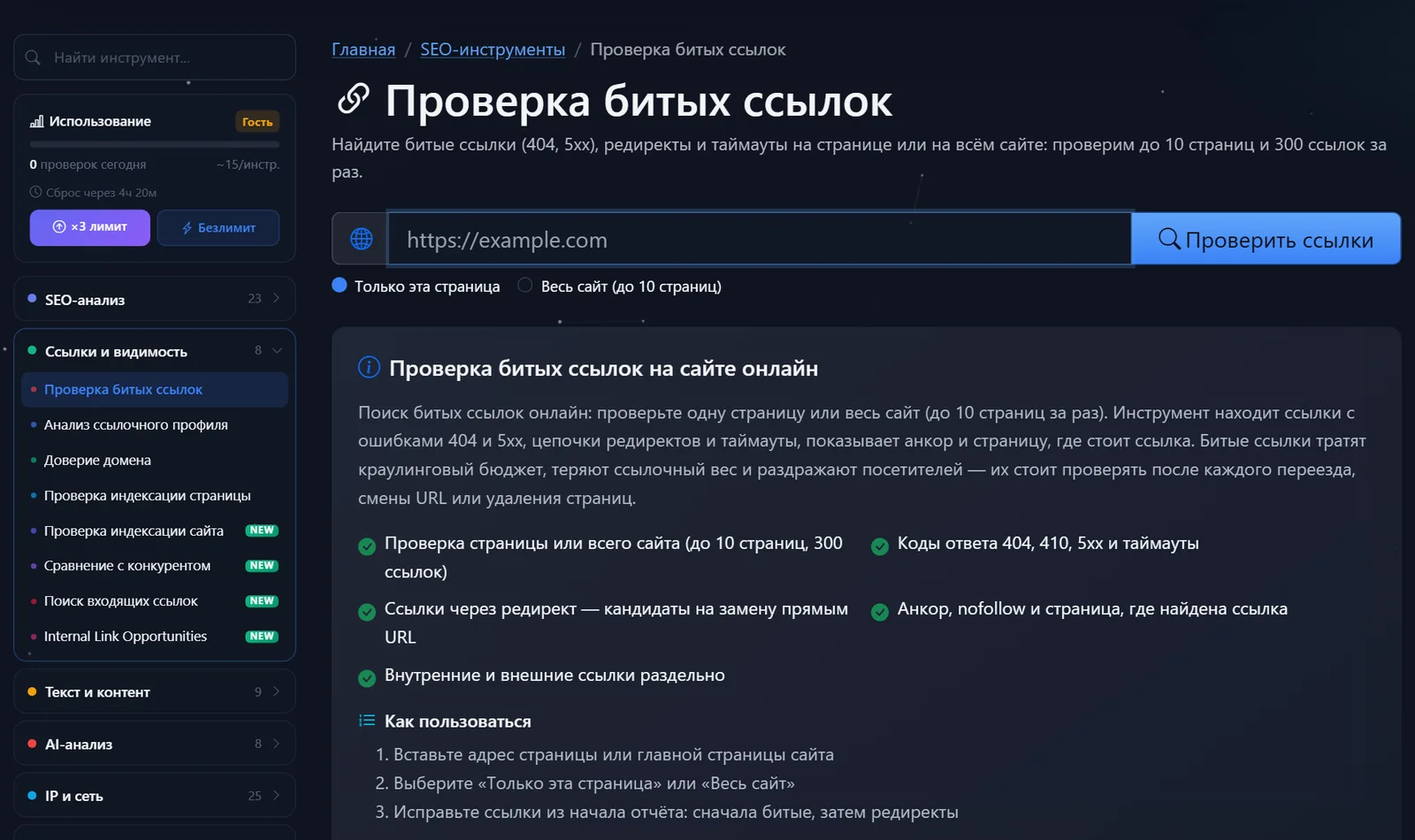This screenshot has width=1415, height=840.
Task: Expand the IP и сеть category
Action: coord(155,796)
